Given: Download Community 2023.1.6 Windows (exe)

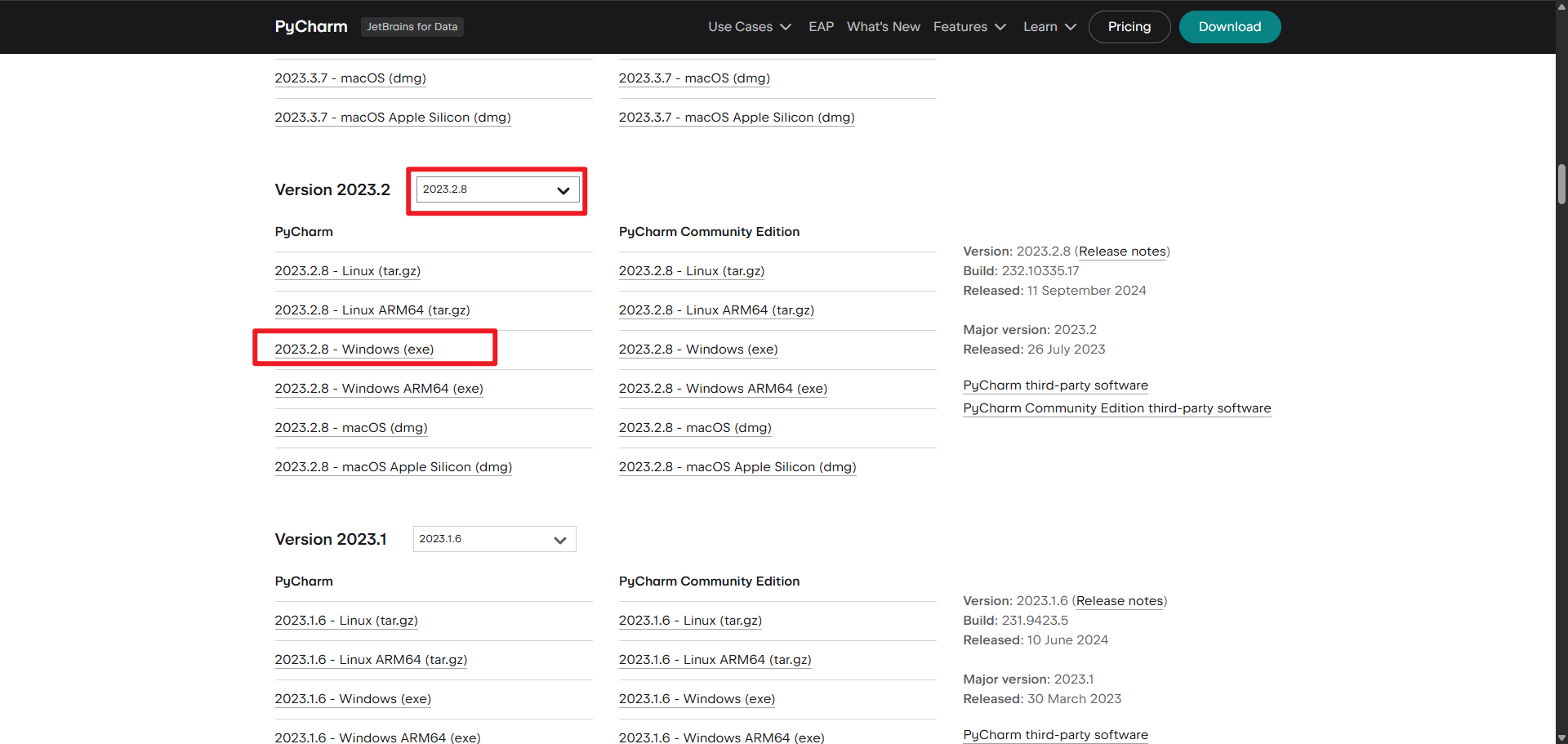Looking at the screenshot, I should point(697,699).
